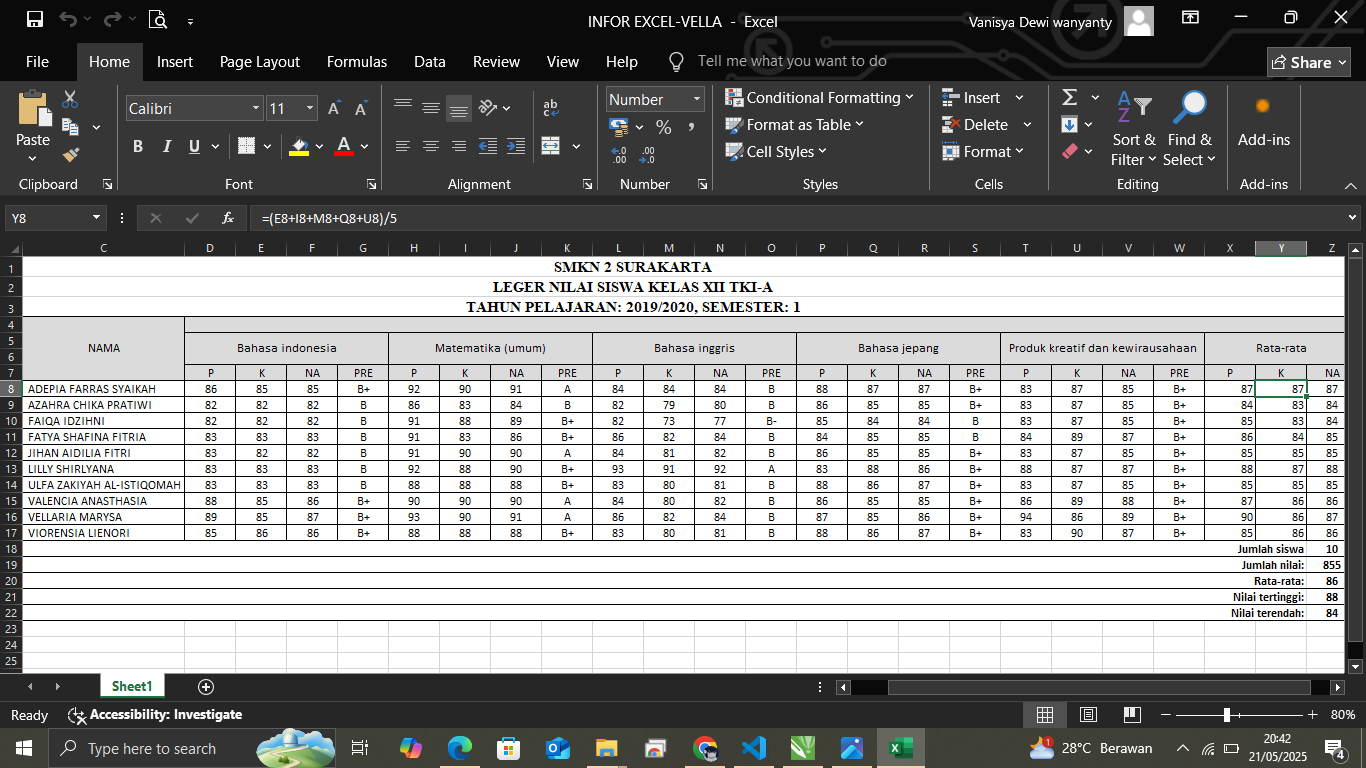
Task: Click the Wrap Text icon
Action: [x=551, y=108]
